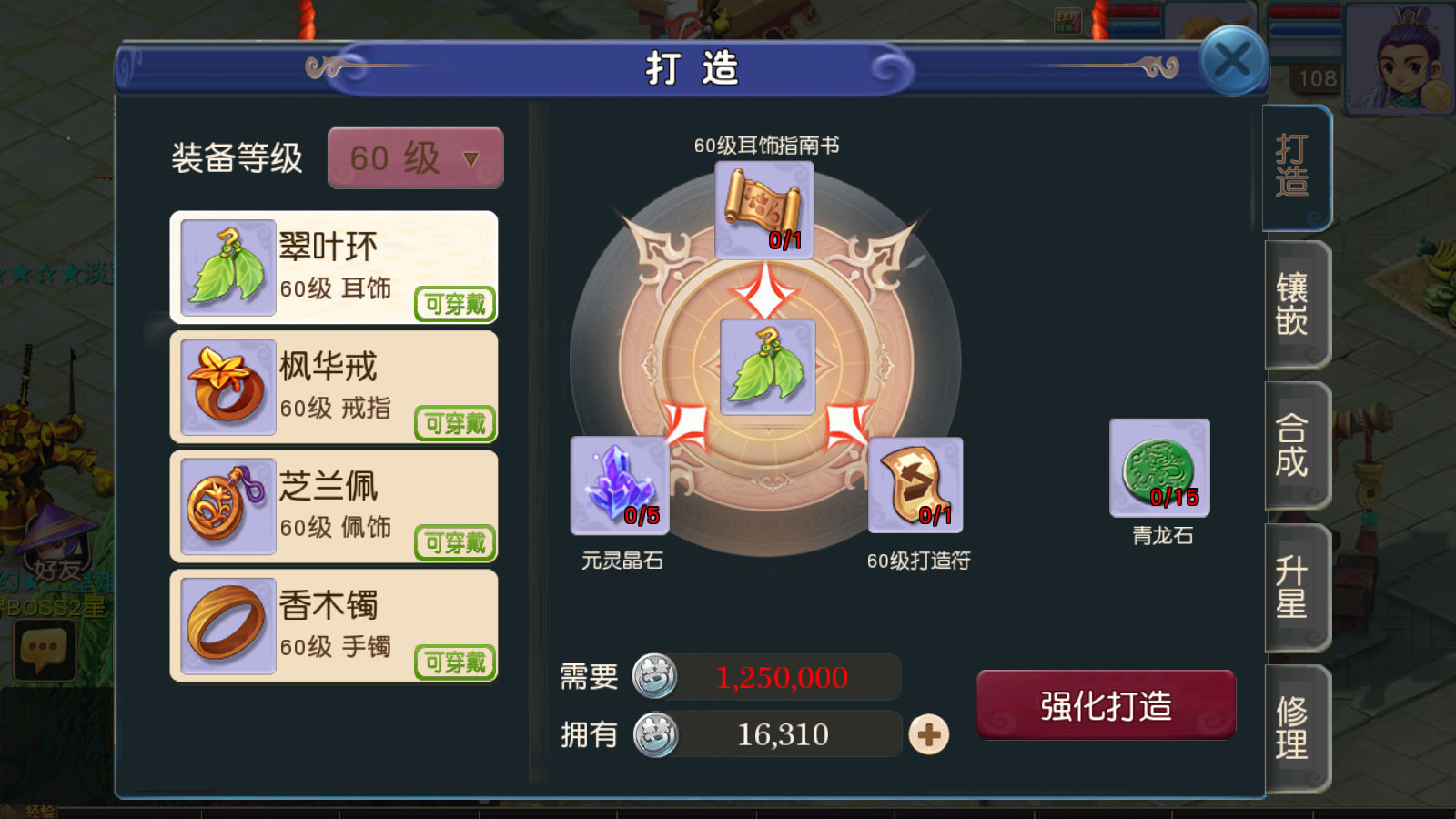Tap the center crafted earring preview
The width and height of the screenshot is (1456, 819).
(767, 367)
